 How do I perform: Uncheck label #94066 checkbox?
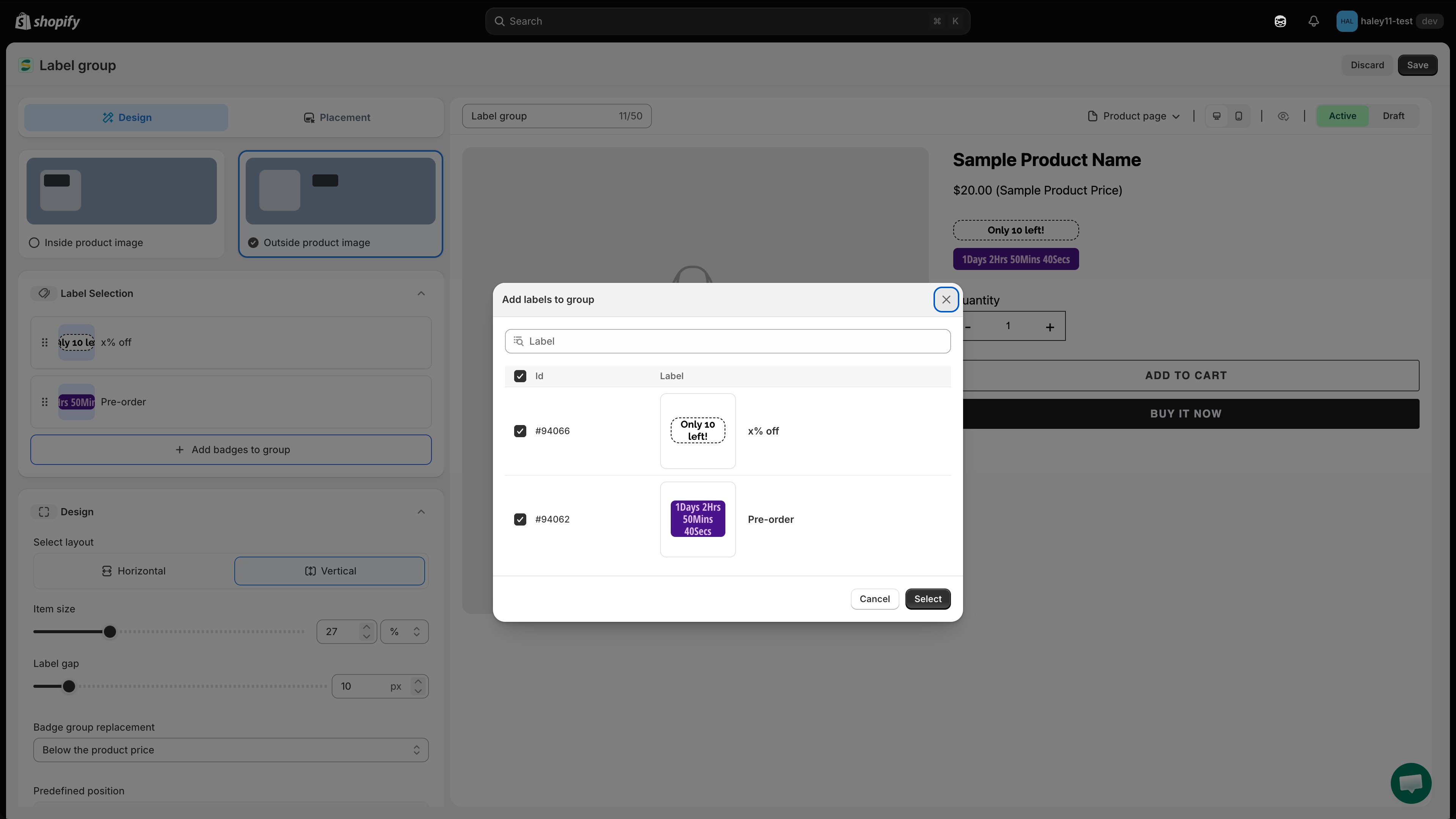[520, 431]
